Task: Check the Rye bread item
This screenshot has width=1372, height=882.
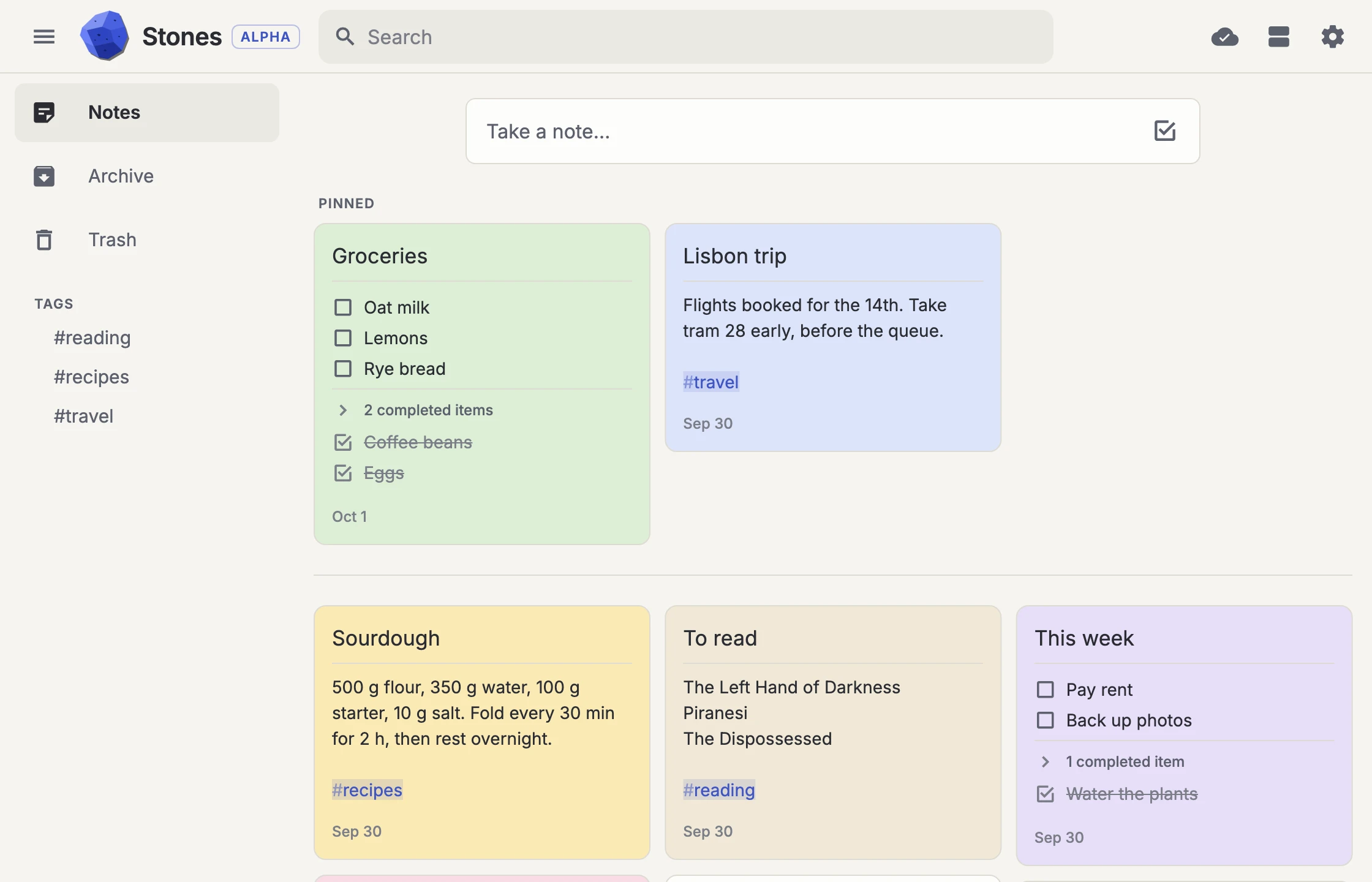Action: click(x=343, y=369)
